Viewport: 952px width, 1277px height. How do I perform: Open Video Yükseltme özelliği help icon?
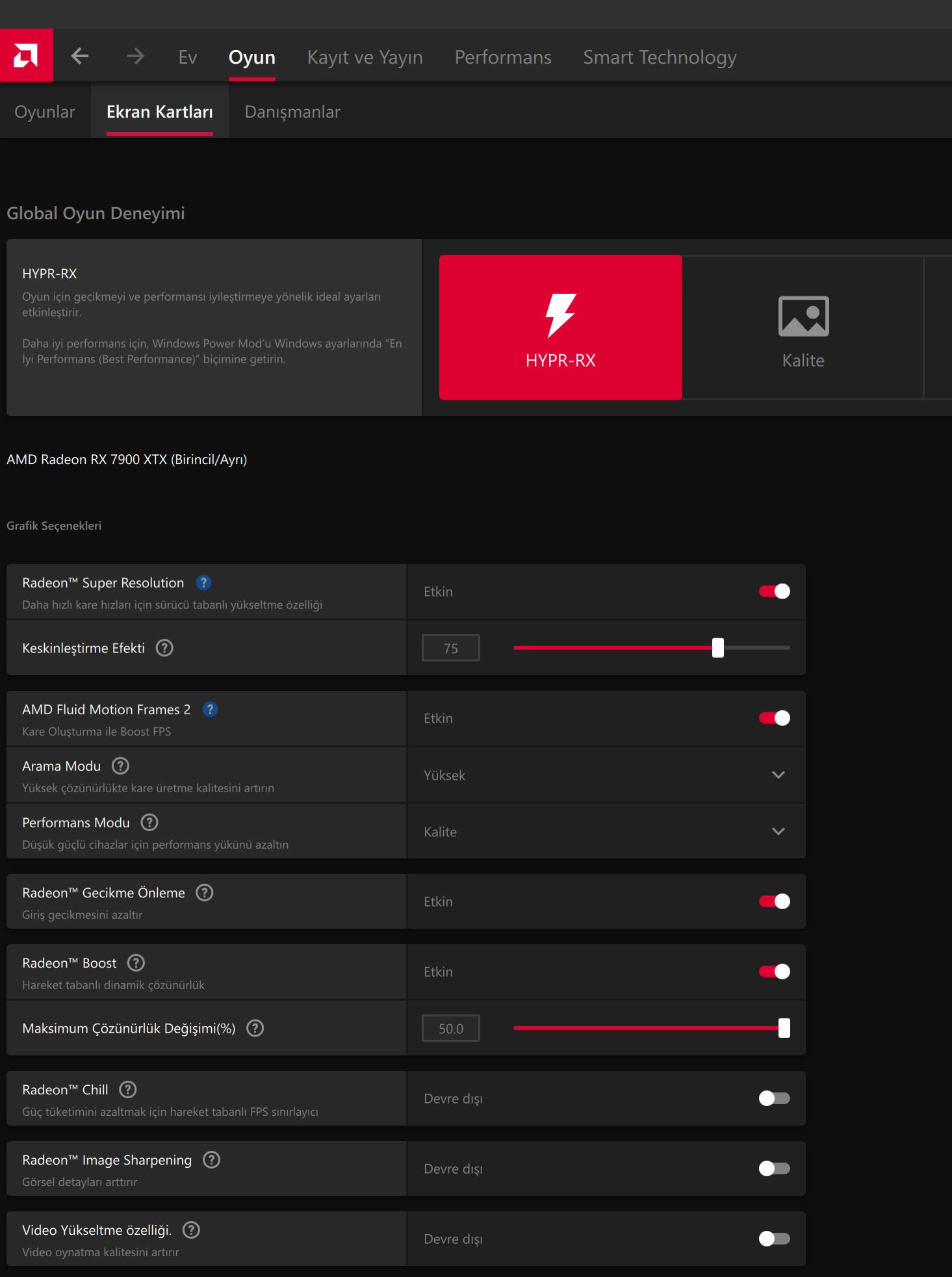191,1230
